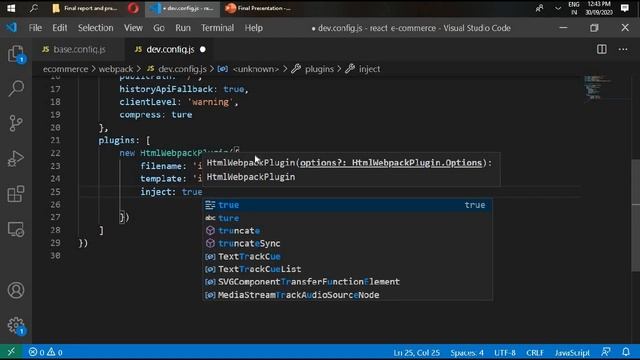Open the Windows action center icon

point(624,8)
